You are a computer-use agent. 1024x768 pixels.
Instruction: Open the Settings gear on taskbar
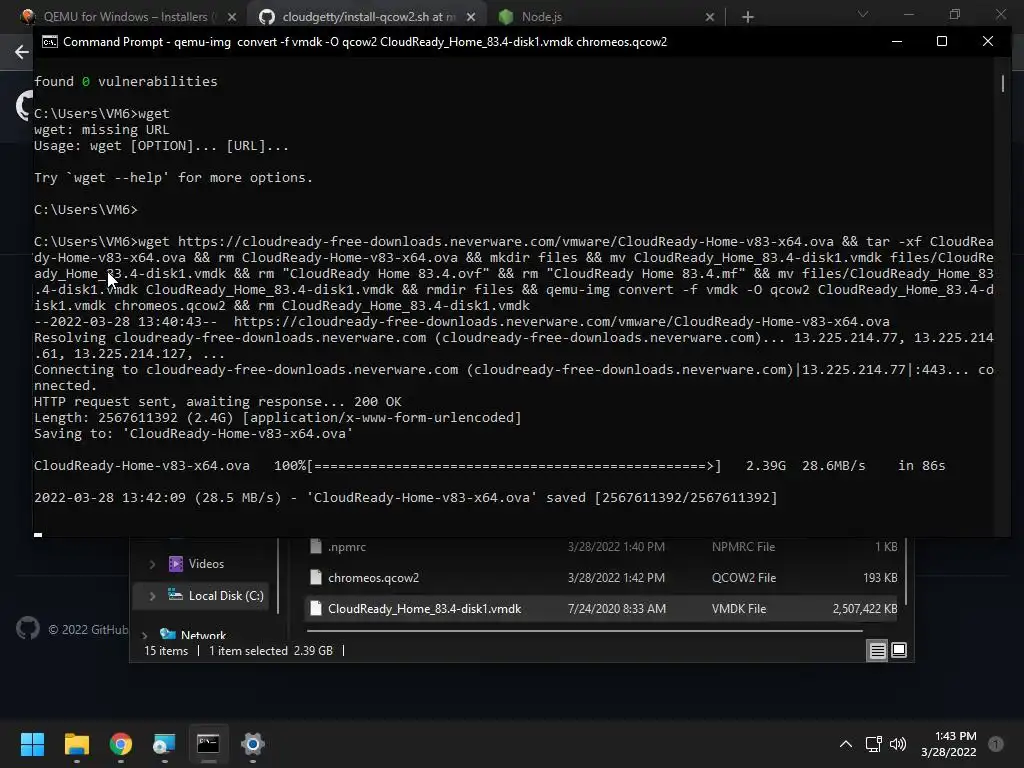click(x=252, y=744)
